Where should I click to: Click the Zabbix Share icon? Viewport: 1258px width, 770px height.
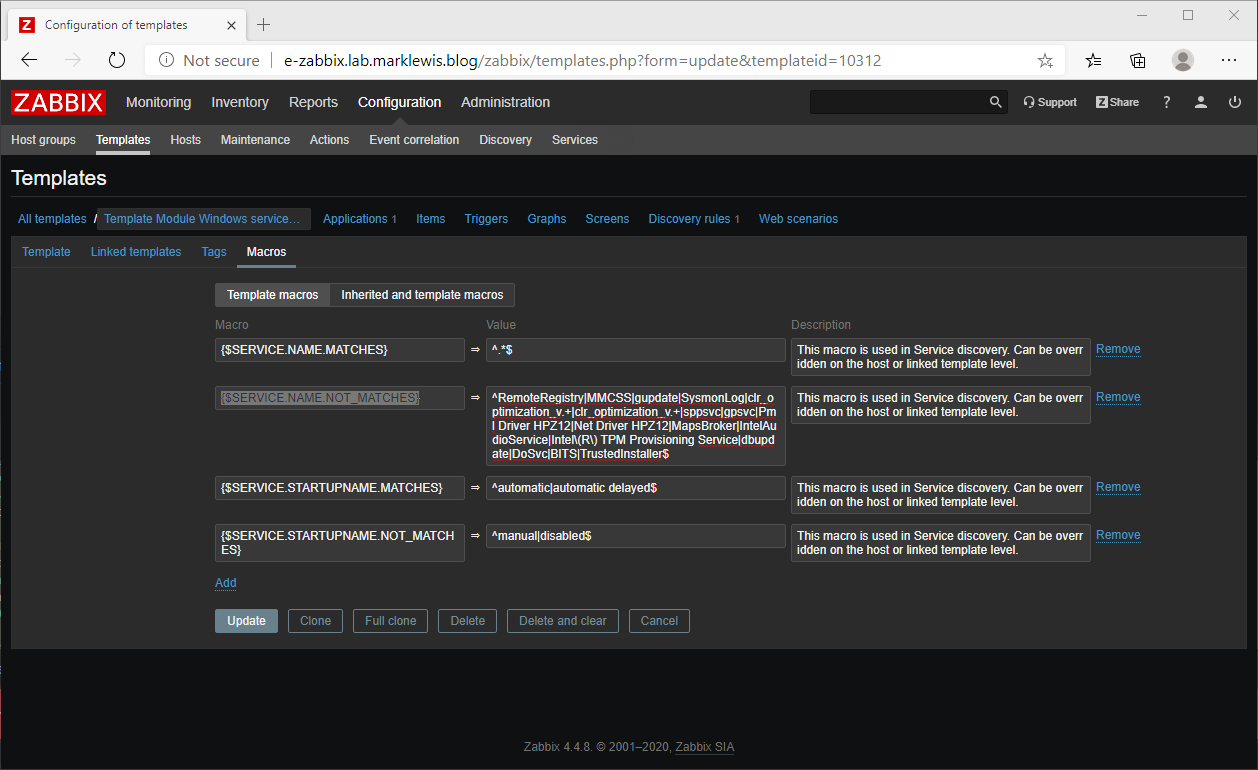[x=1116, y=102]
